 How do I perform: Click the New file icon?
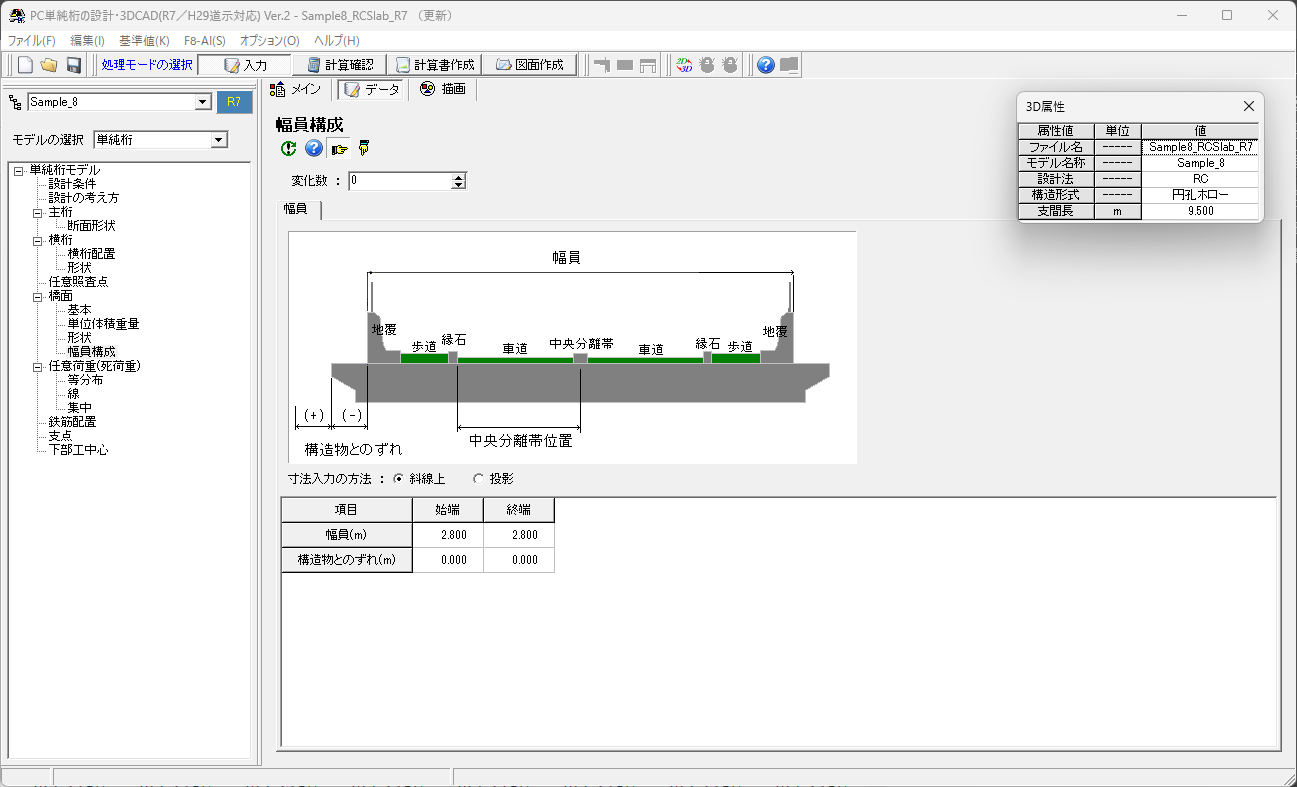[25, 65]
